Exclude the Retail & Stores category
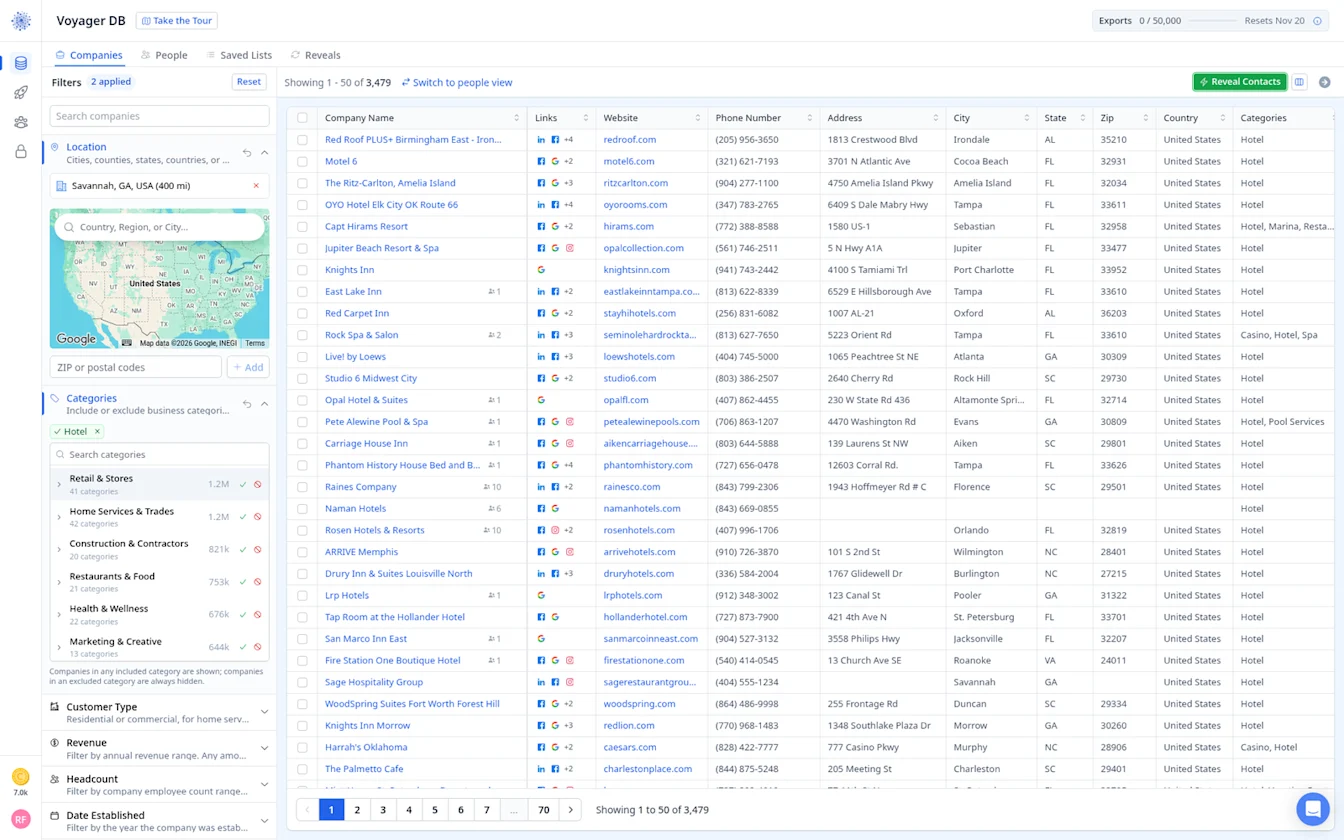Viewport: 1344px width, 840px height. pos(258,484)
